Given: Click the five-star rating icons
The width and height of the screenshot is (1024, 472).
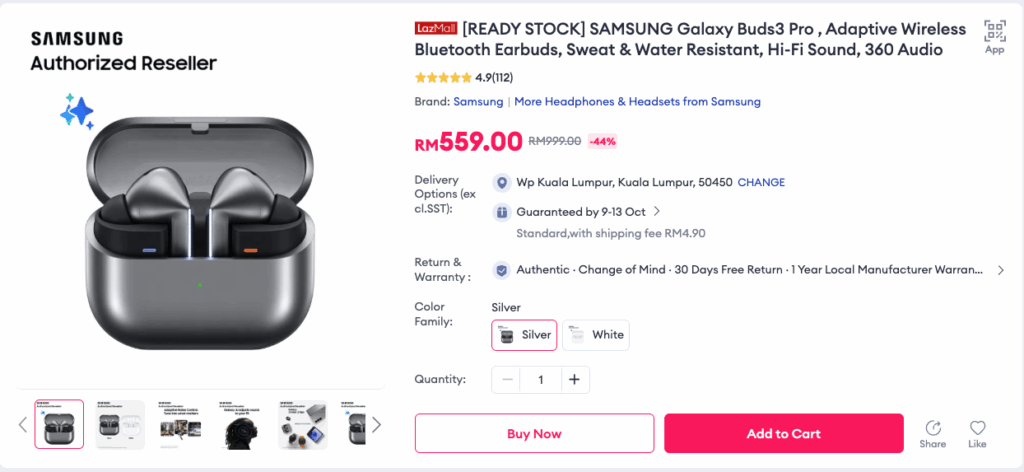Looking at the screenshot, I should [442, 77].
